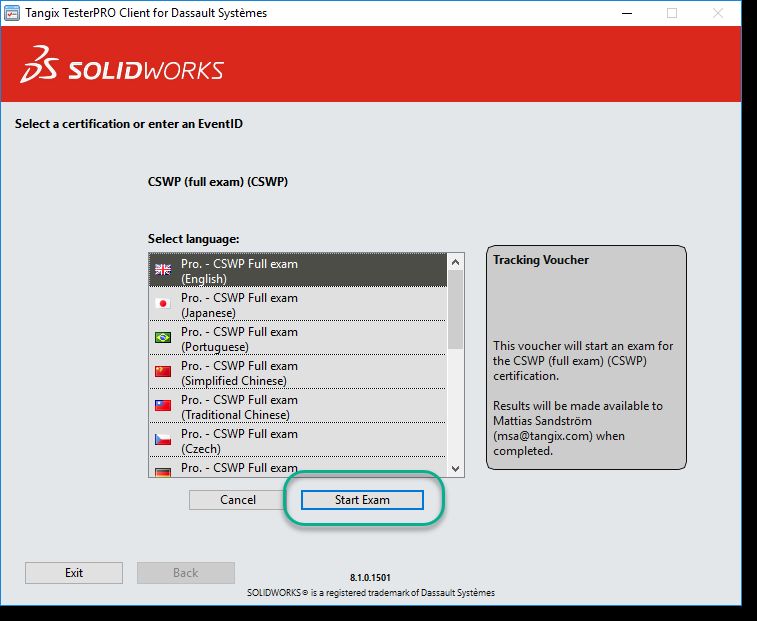Select the CSWP Full exam (Japanese) entry

[x=298, y=304]
